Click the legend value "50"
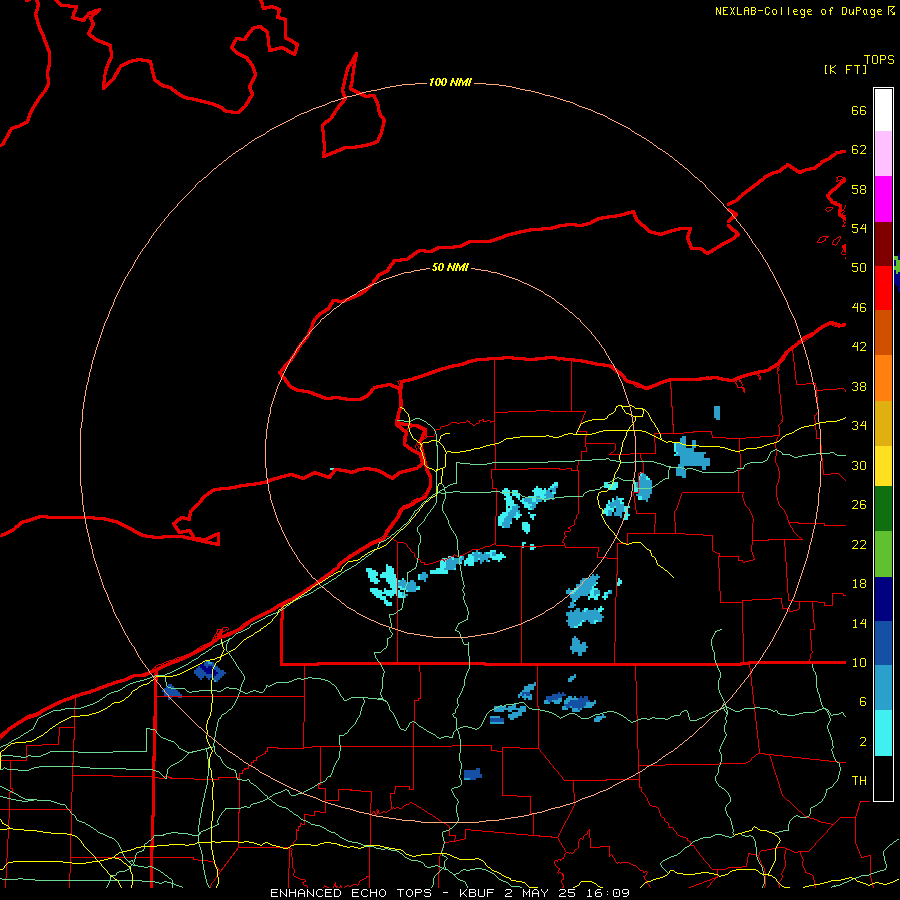 [859, 268]
